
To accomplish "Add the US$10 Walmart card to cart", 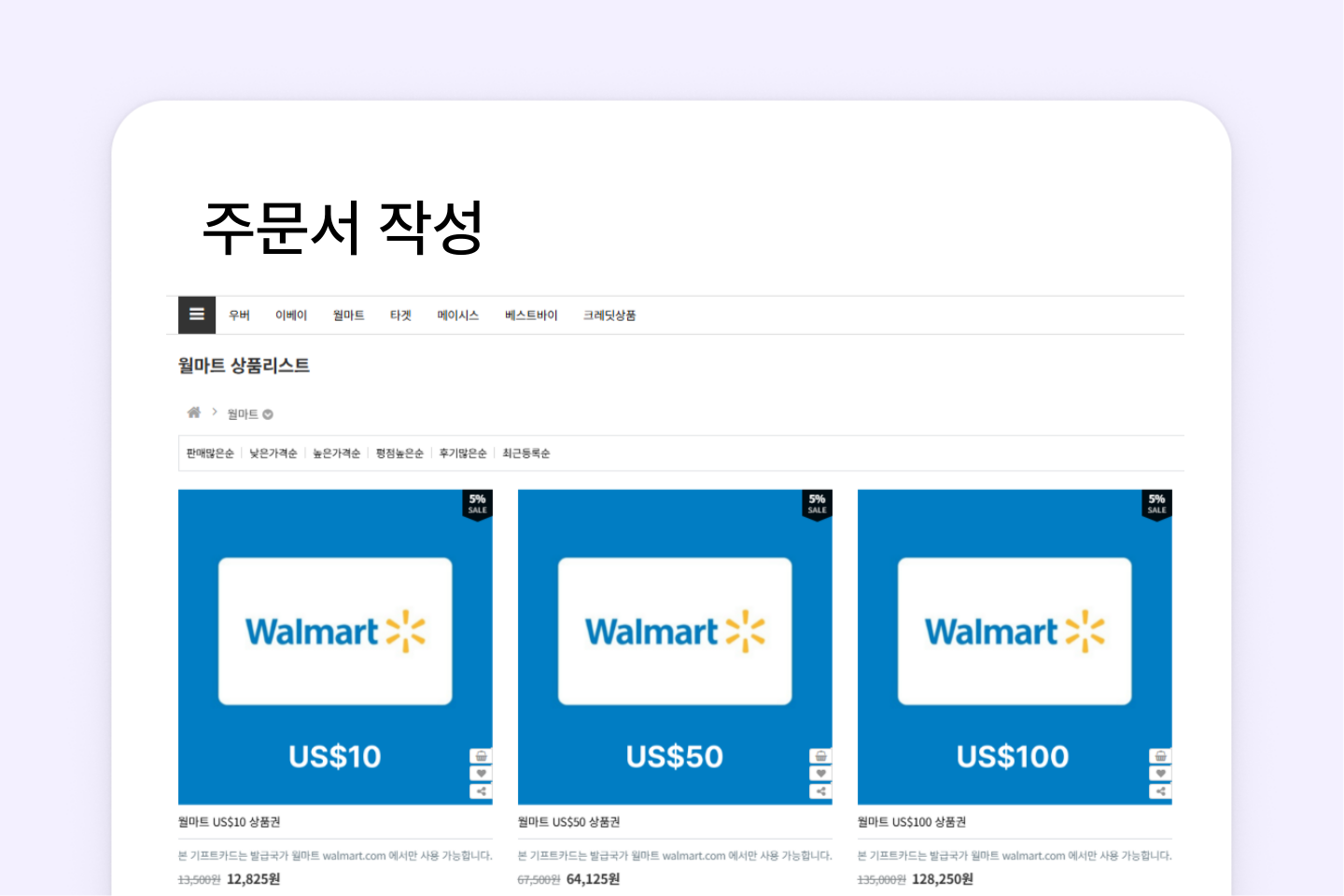I will point(481,756).
